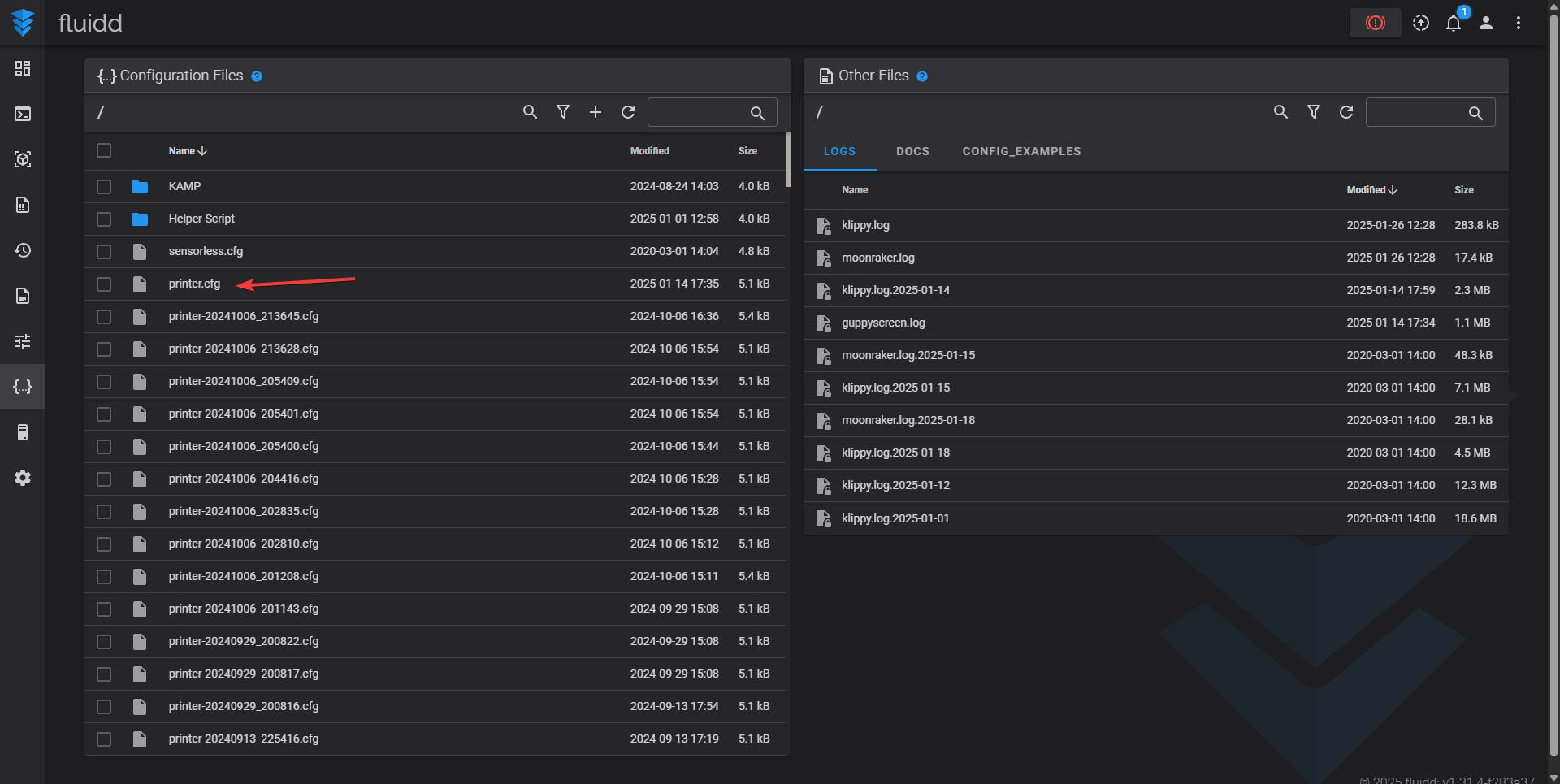1560x784 pixels.
Task: Open the Tune sliders sidebar icon
Action: pyautogui.click(x=23, y=341)
